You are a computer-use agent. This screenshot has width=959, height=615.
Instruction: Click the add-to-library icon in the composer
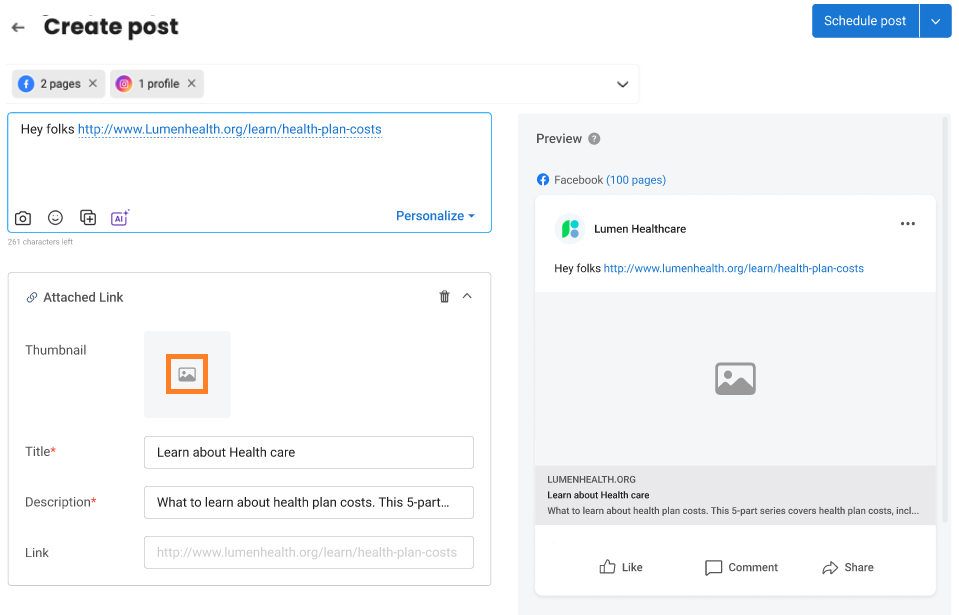[88, 217]
